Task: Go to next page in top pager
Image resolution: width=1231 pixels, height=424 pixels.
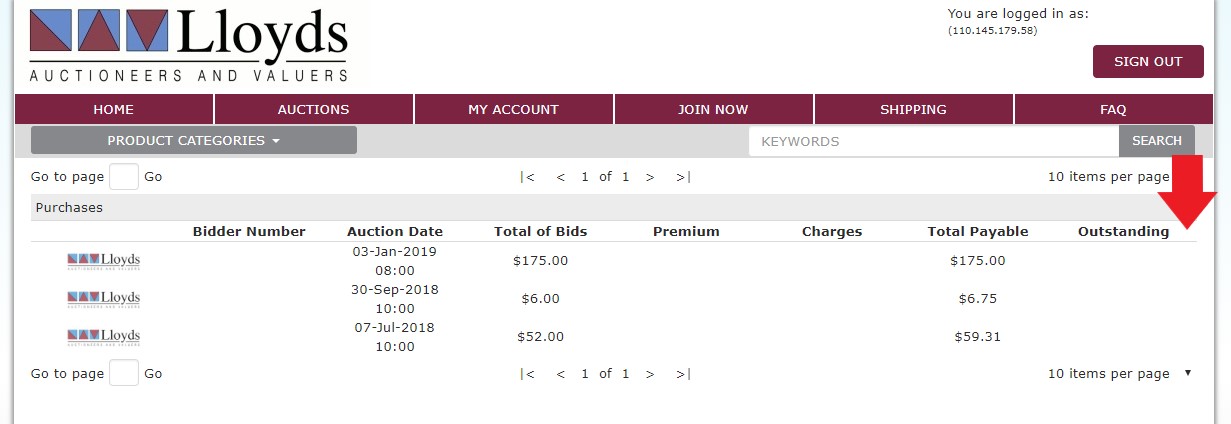Action: (x=650, y=177)
